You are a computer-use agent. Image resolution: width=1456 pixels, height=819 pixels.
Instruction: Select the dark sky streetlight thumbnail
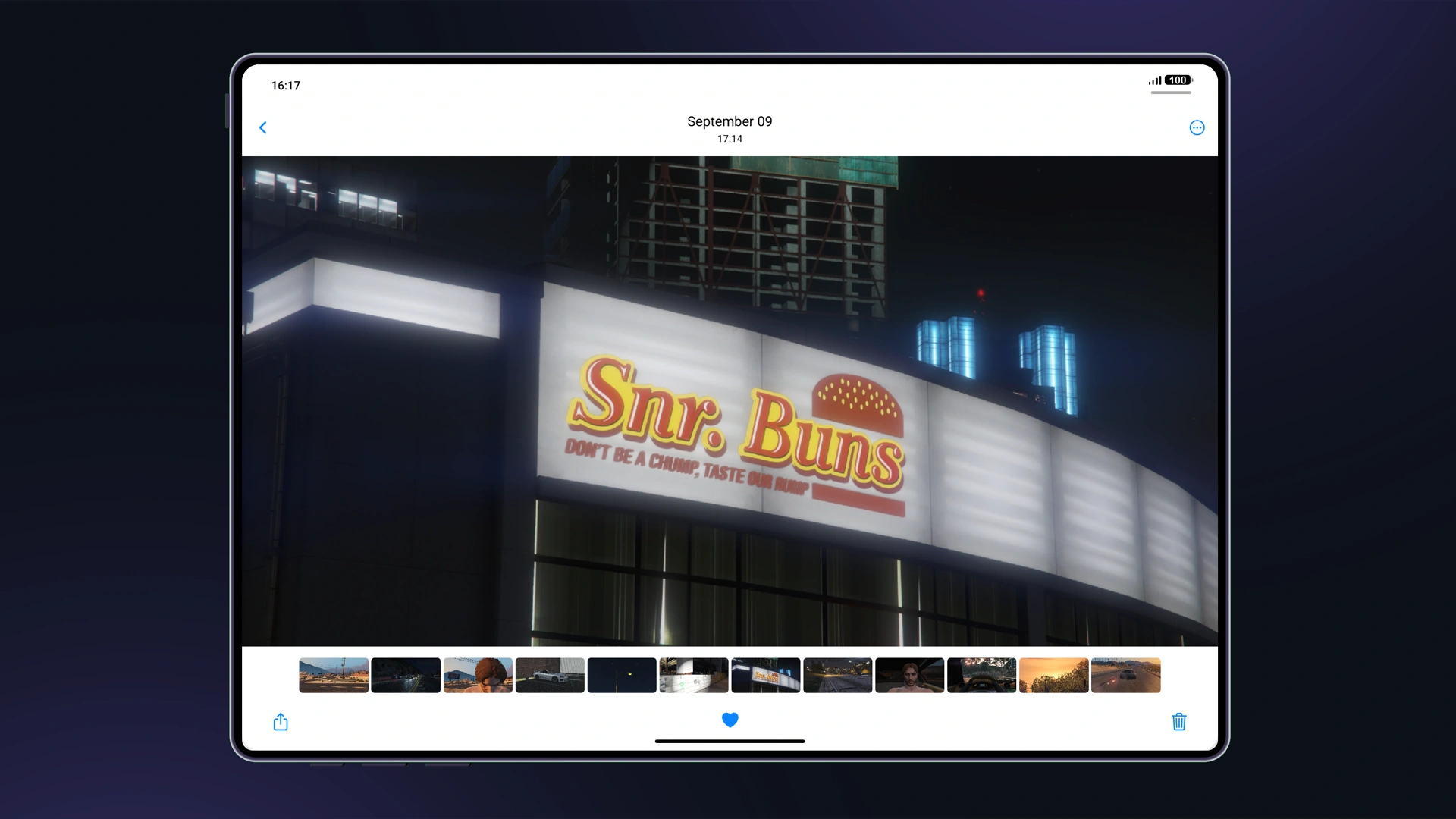622,675
